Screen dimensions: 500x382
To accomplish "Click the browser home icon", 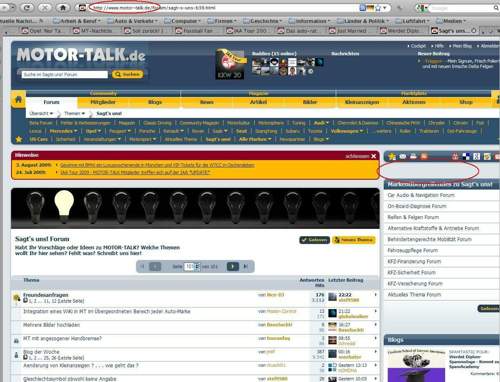I will [62, 7].
